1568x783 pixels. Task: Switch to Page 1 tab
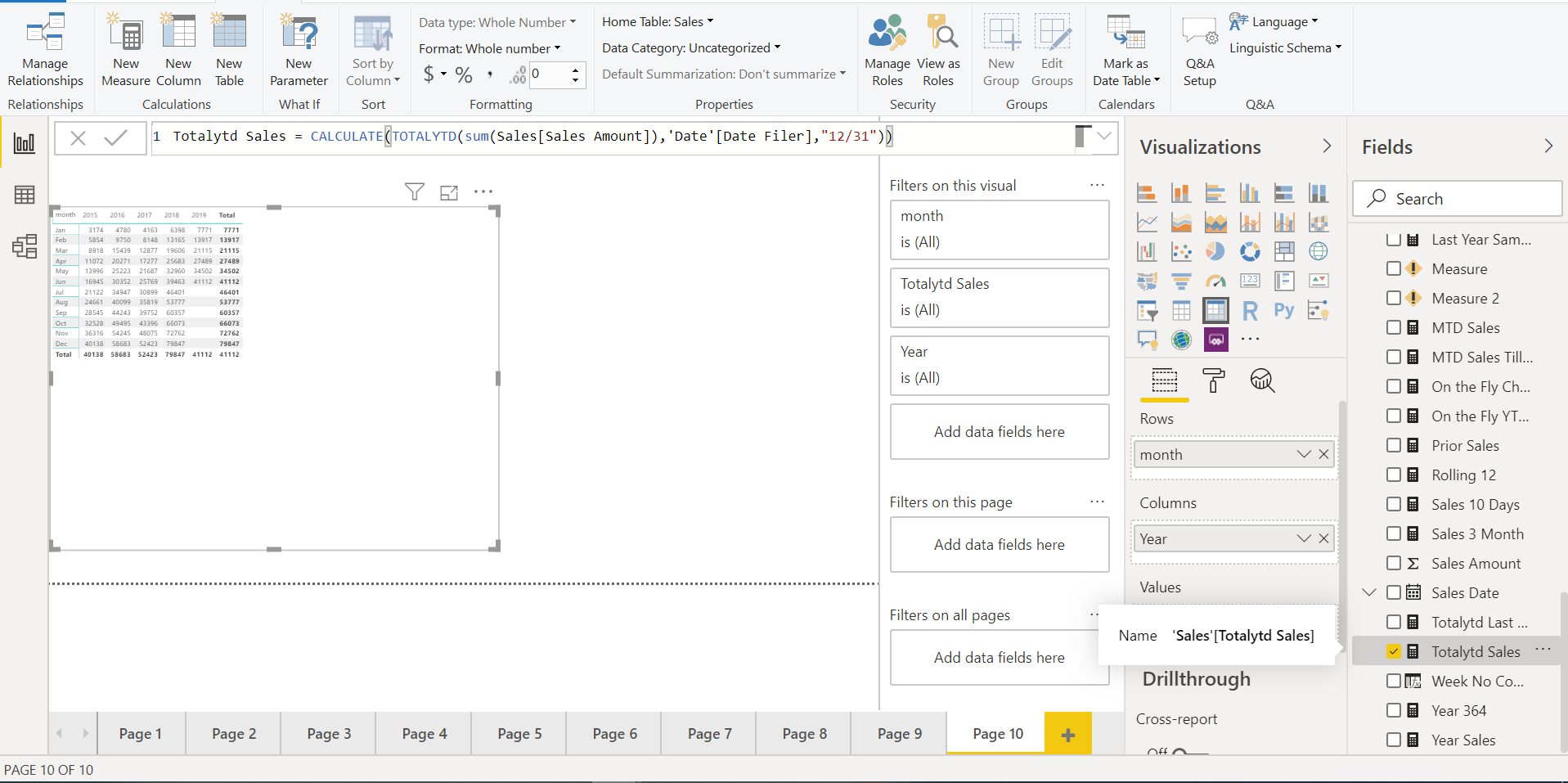click(x=141, y=733)
